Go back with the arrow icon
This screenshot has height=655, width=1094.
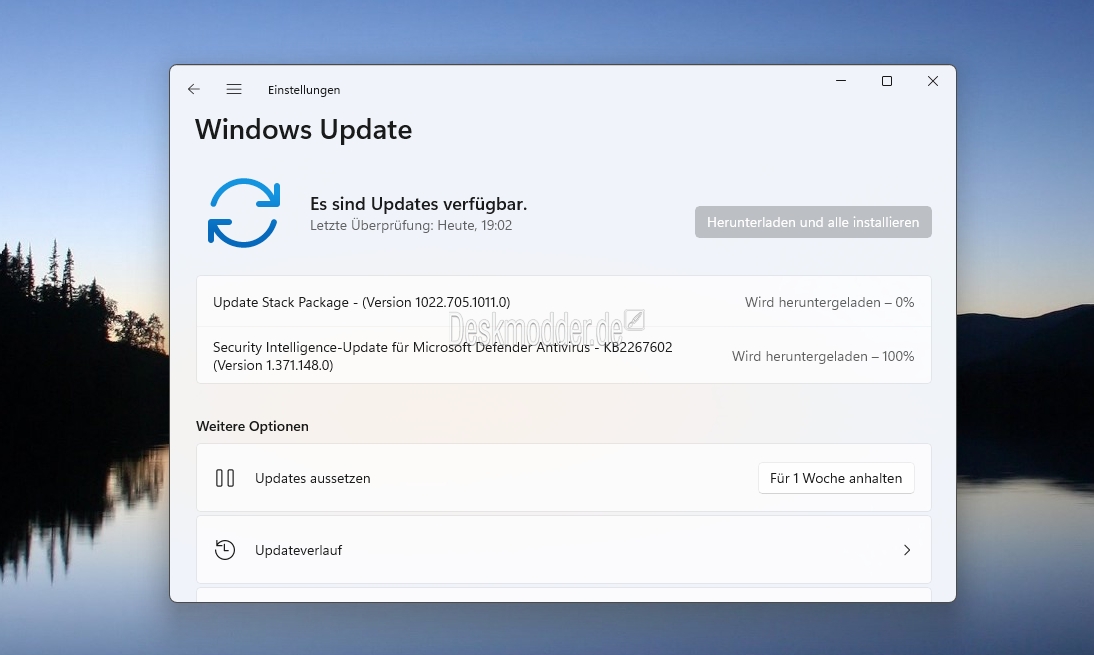(194, 89)
